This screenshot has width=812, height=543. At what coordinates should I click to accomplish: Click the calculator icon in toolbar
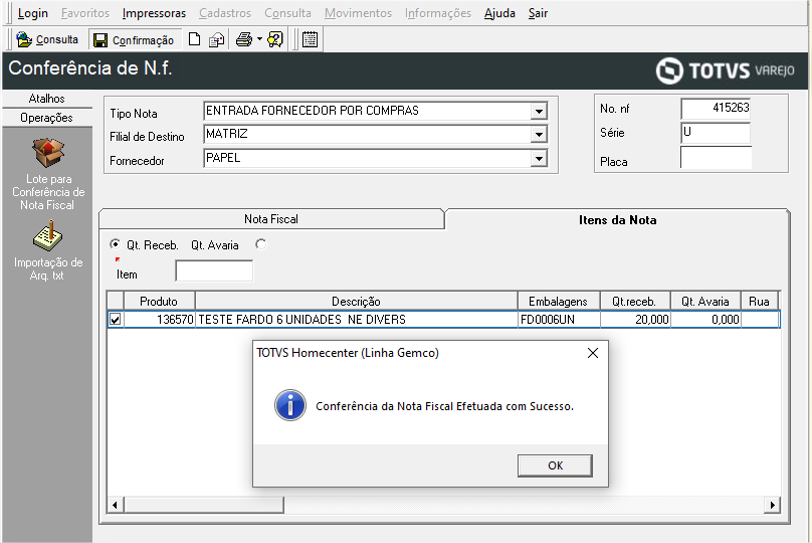310,39
